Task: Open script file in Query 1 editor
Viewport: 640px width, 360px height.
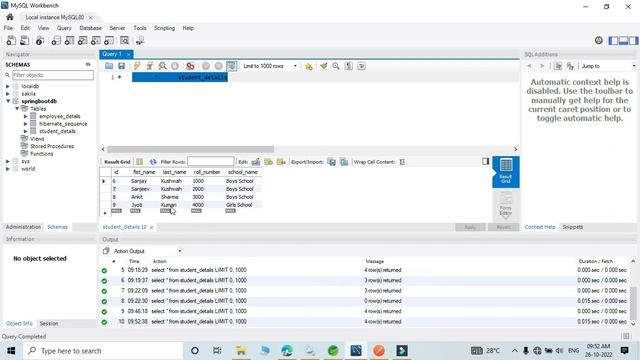Action: [109, 66]
